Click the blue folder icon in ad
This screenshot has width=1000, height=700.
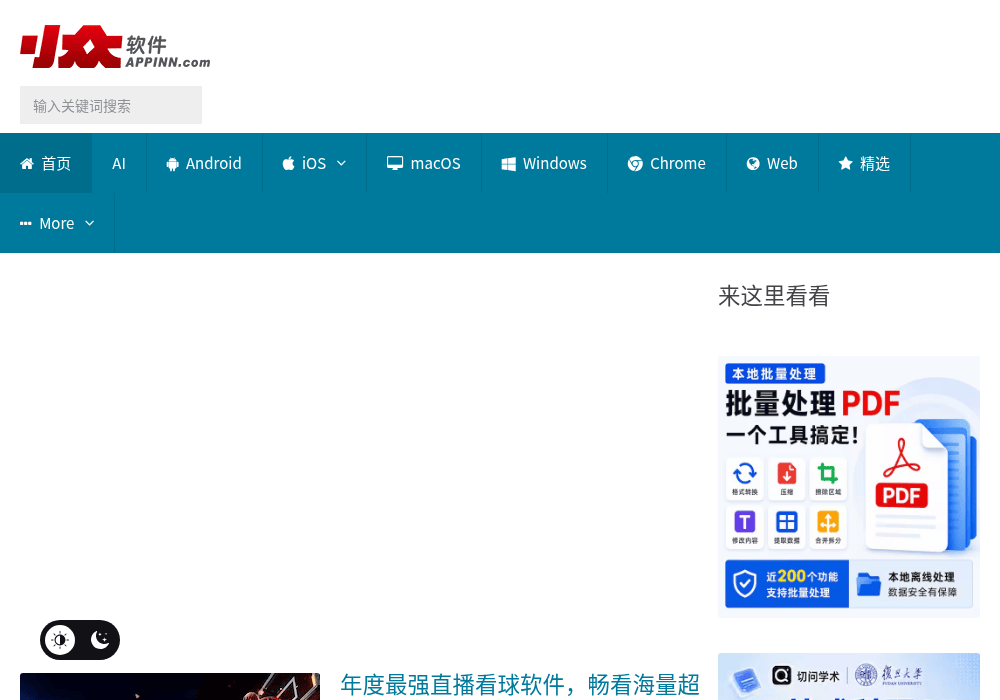tap(868, 583)
